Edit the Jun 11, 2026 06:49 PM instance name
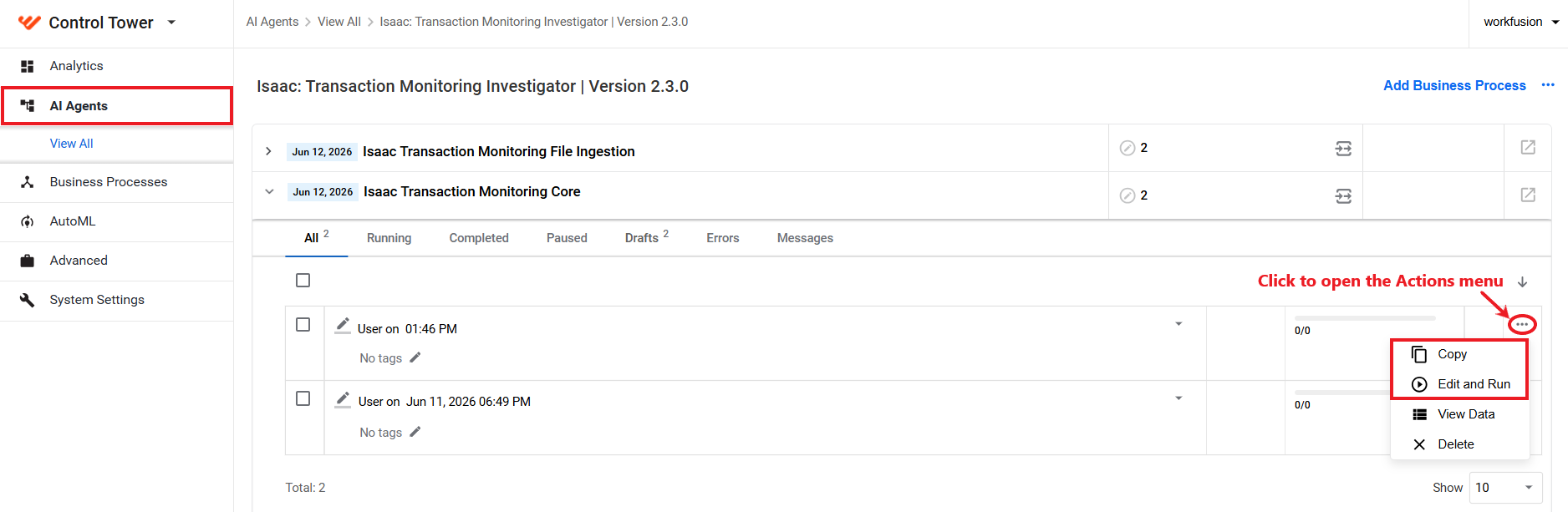Image resolution: width=1568 pixels, height=512 pixels. tap(343, 400)
